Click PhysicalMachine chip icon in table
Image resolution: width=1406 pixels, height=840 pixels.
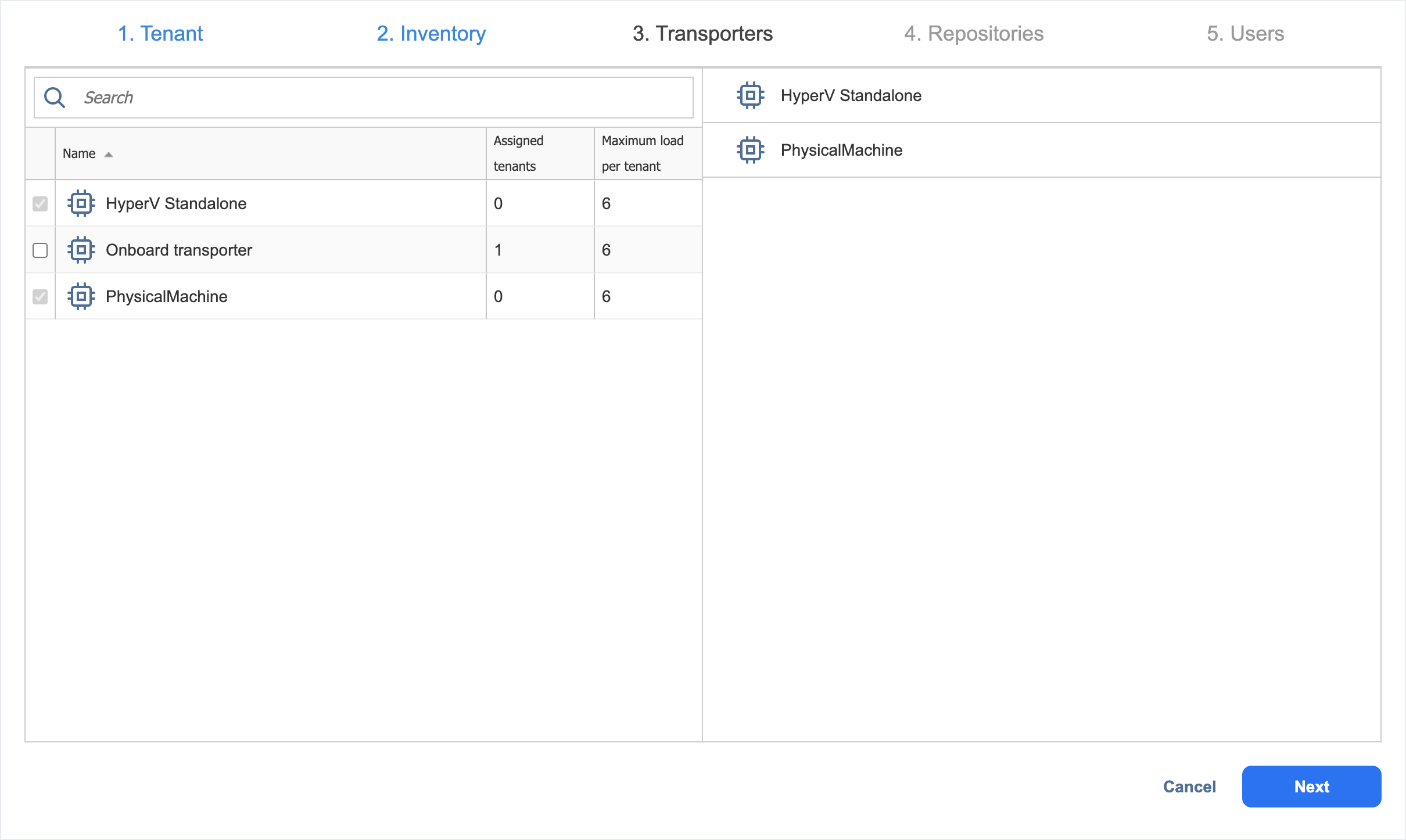(x=81, y=296)
